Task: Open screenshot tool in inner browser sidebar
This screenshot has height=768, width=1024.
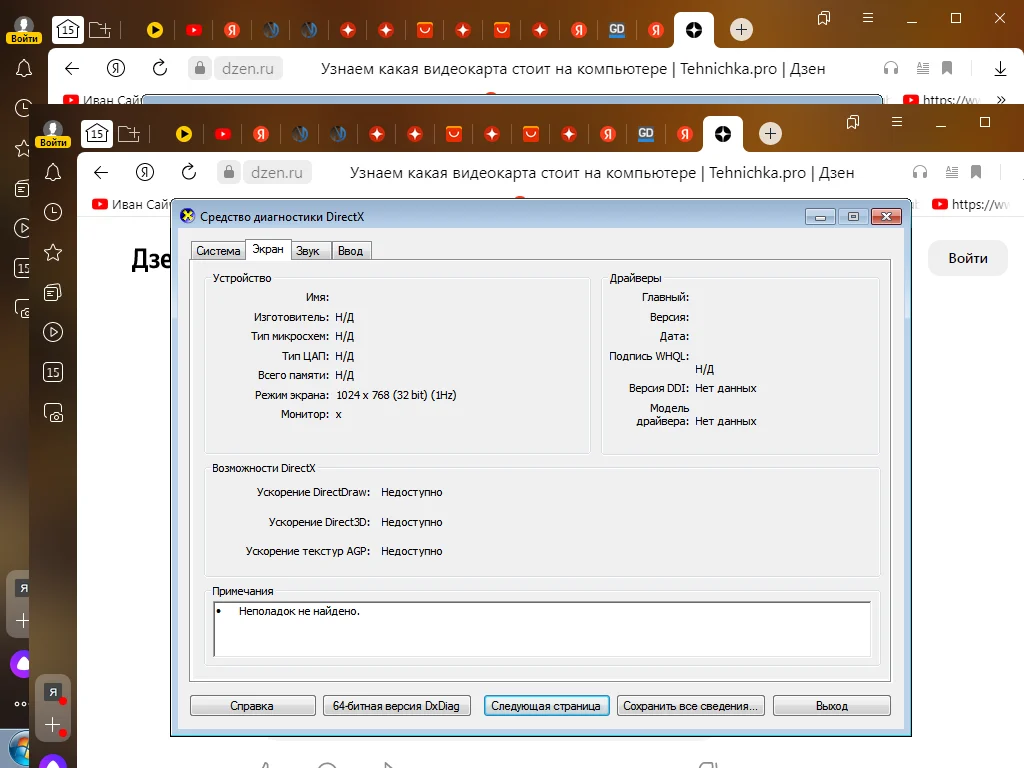Action: [53, 413]
